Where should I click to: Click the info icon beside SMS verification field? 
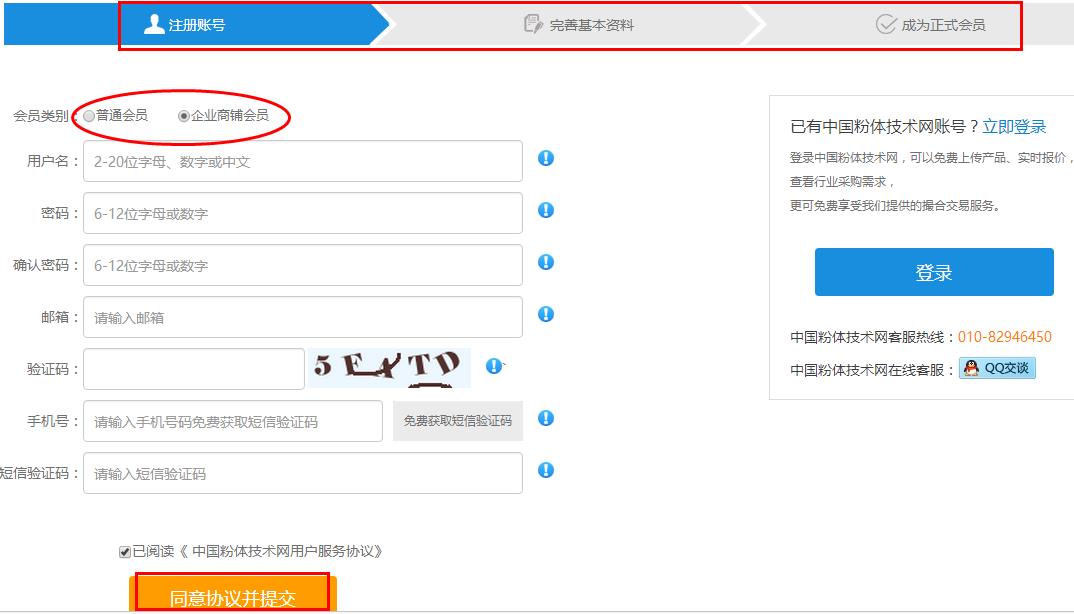click(x=546, y=470)
